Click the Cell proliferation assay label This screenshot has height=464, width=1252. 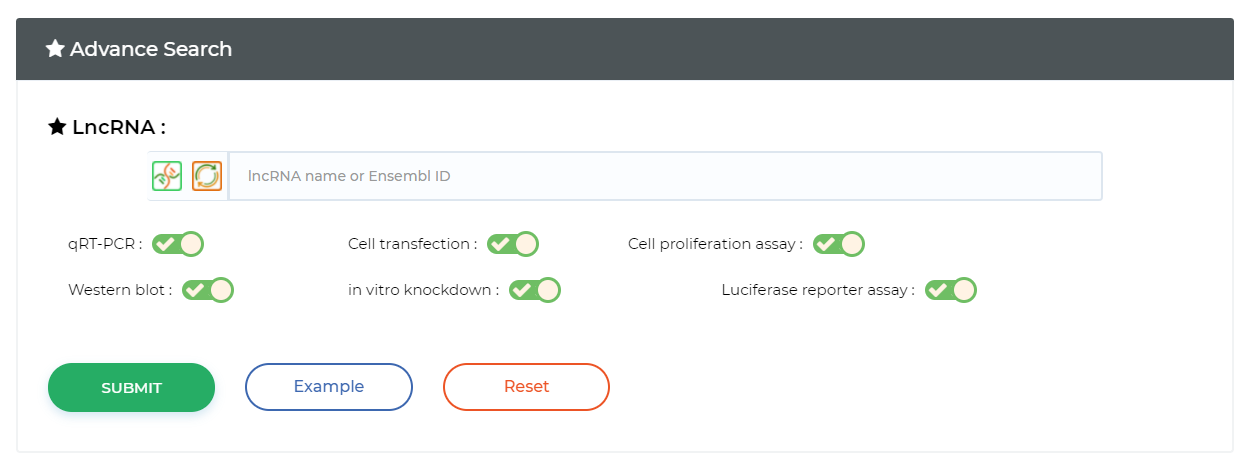[x=714, y=244]
